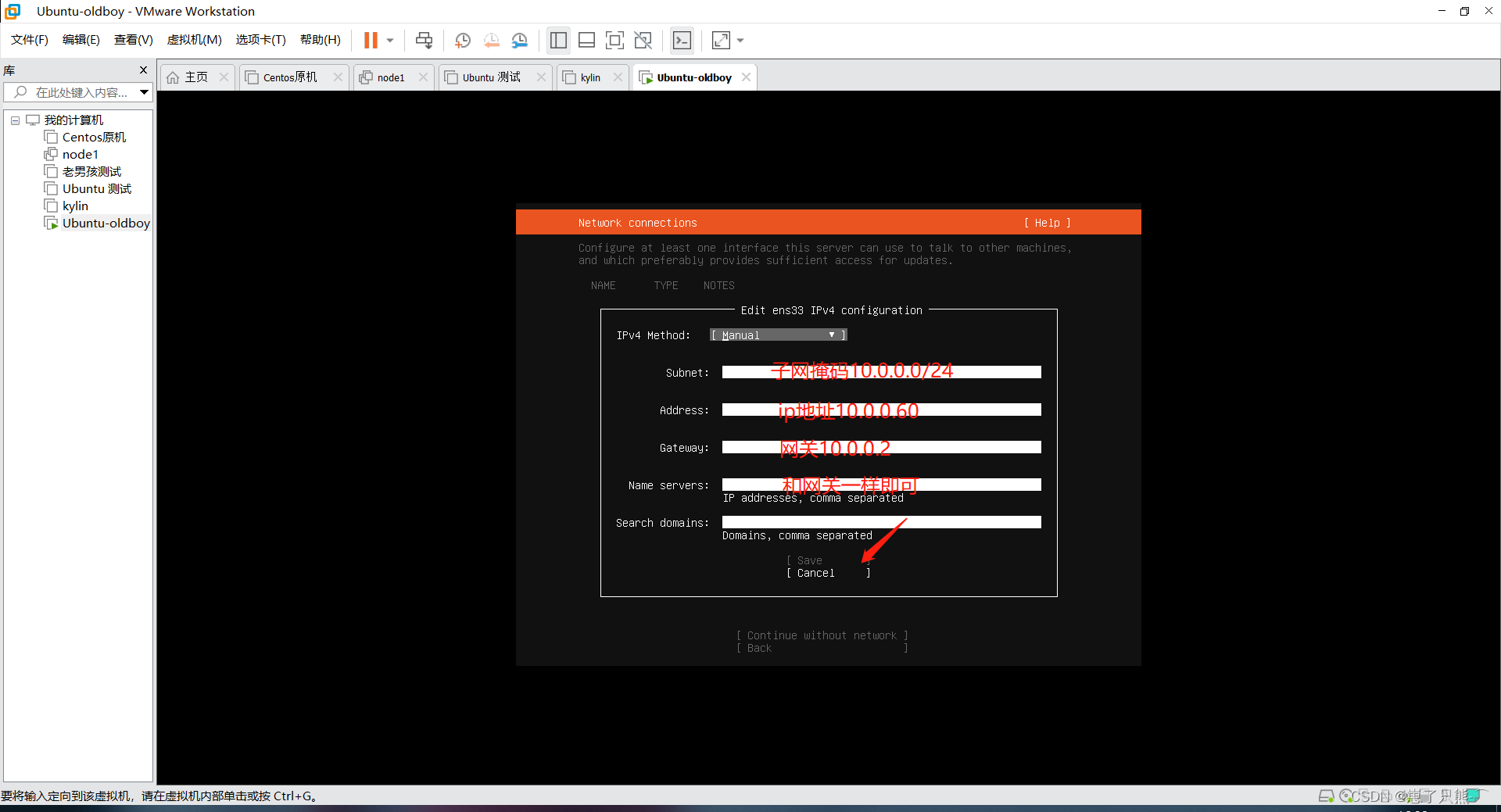The image size is (1501, 812).
Task: Select 老男孩测试 in the library tree
Action: coord(91,172)
